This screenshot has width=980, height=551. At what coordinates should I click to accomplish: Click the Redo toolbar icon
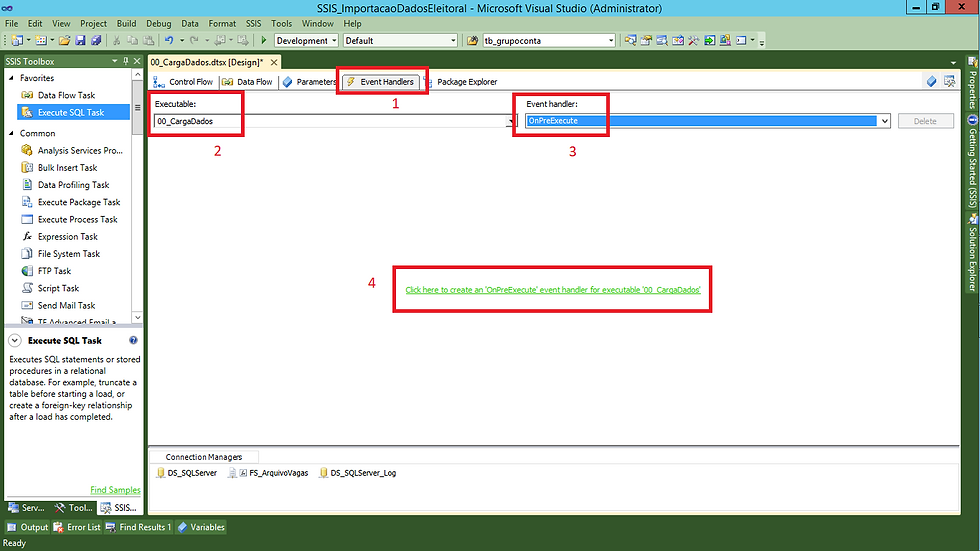[194, 41]
